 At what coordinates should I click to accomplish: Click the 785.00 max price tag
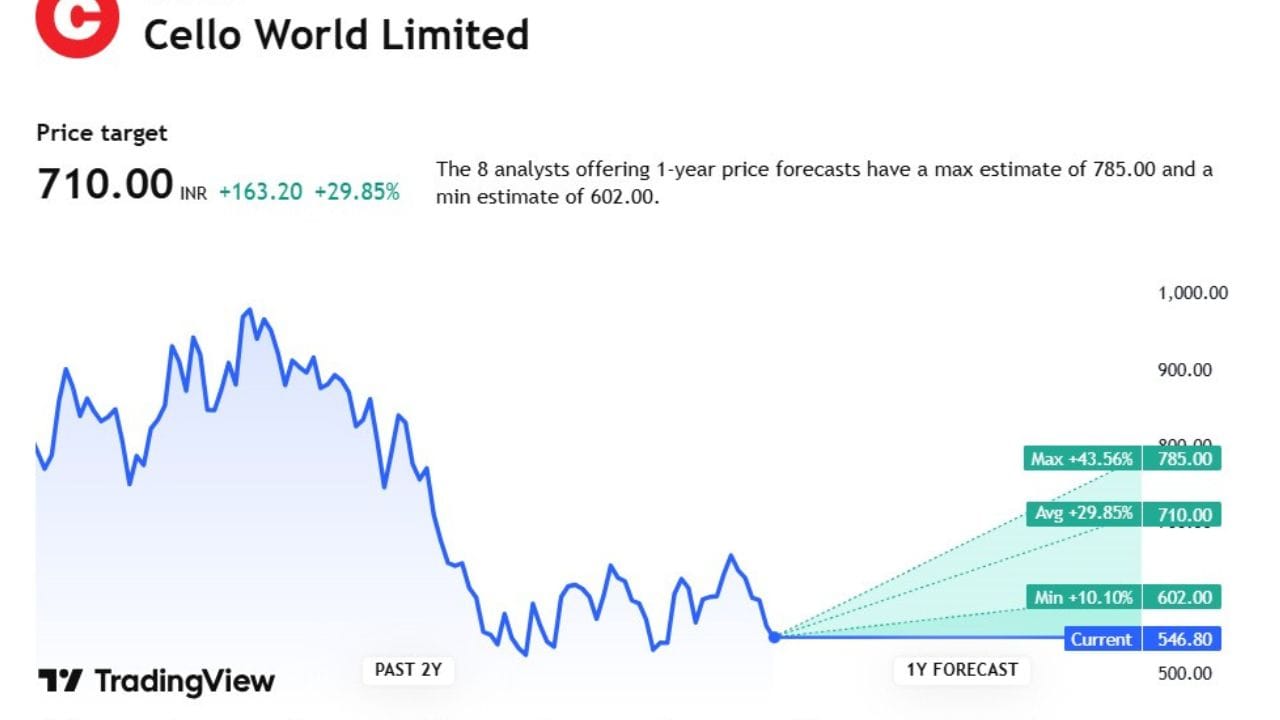(x=1184, y=459)
